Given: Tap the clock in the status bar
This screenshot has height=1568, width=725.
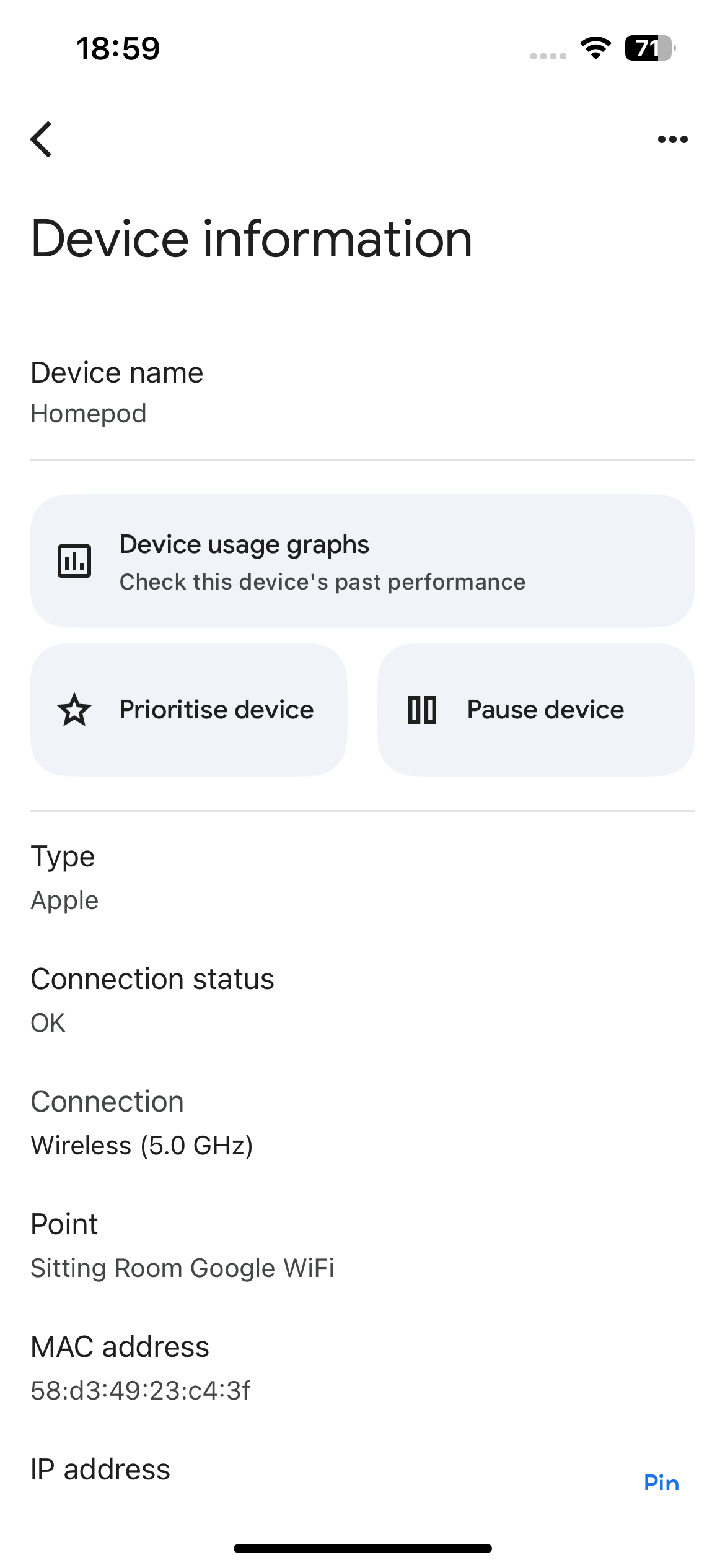Looking at the screenshot, I should [118, 48].
